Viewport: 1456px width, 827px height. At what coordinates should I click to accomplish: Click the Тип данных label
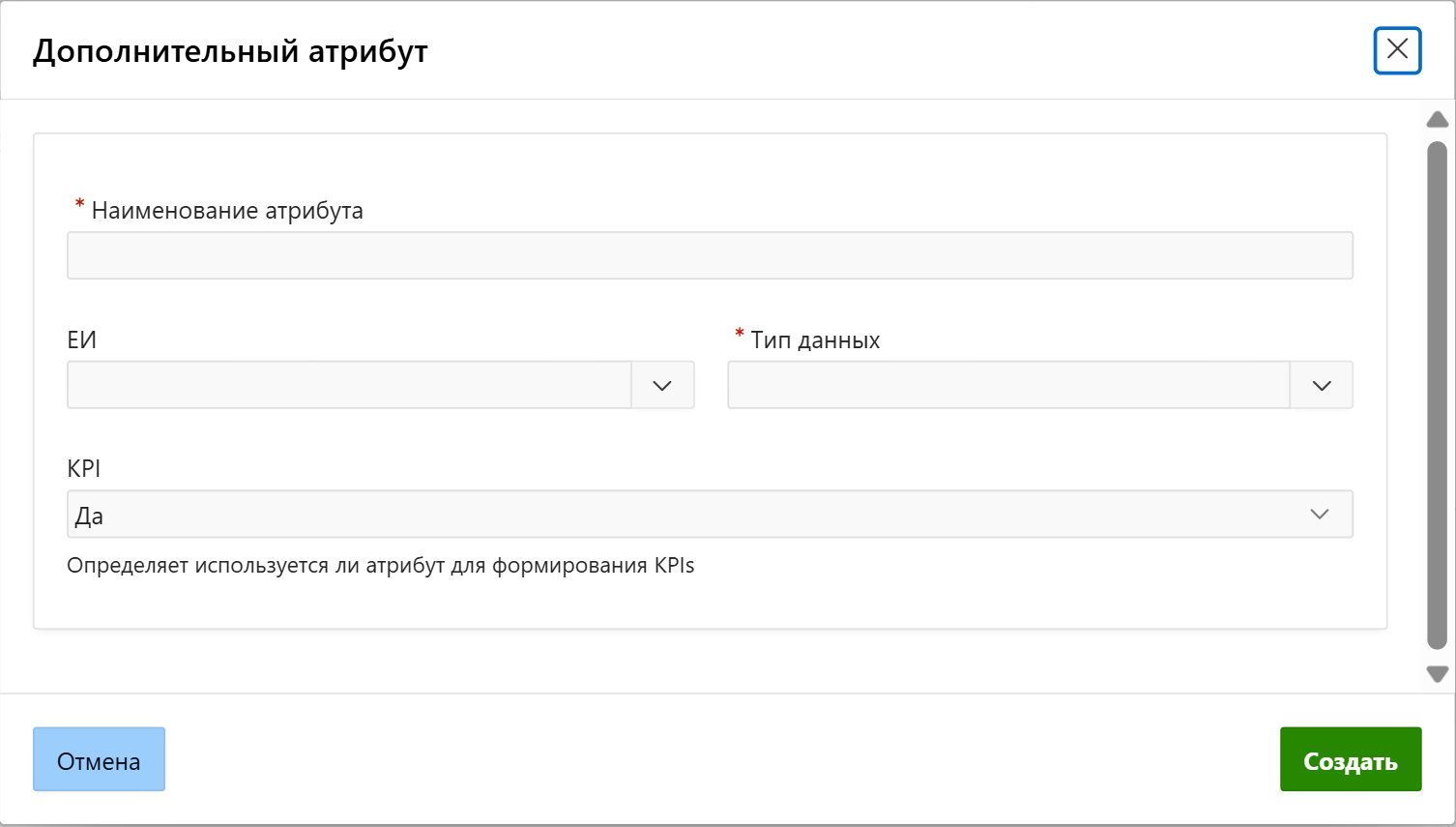coord(815,340)
